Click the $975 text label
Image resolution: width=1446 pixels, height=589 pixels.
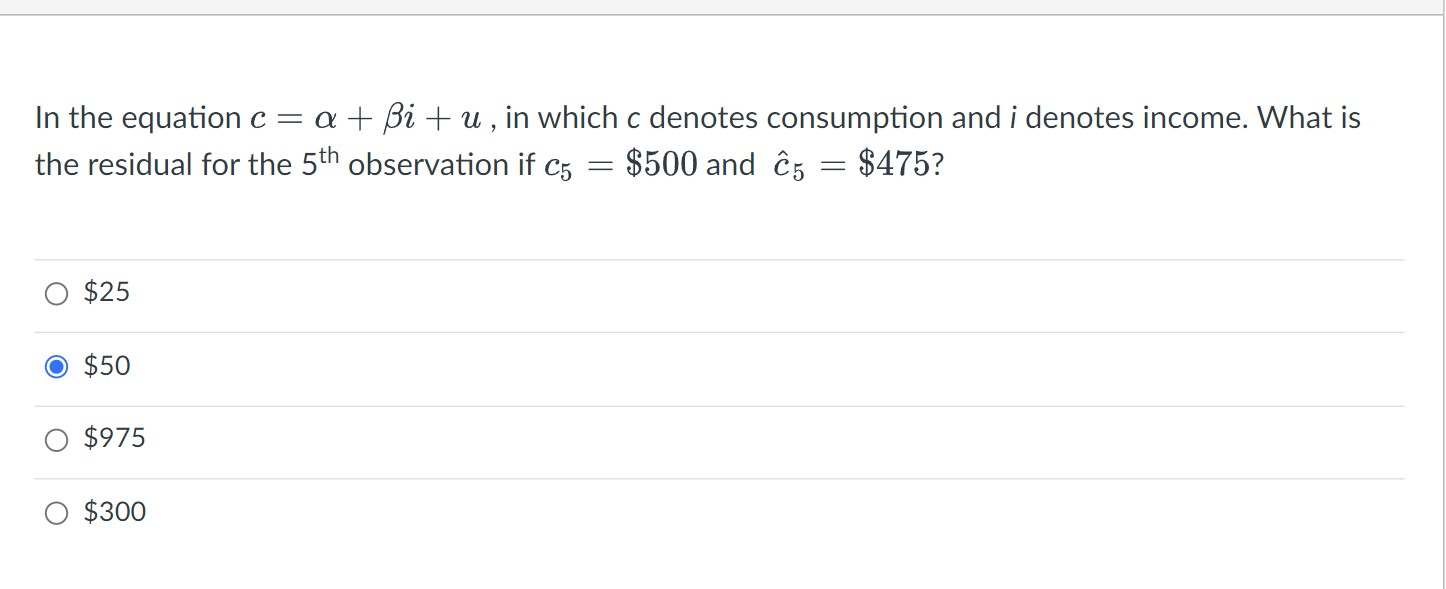pos(113,438)
